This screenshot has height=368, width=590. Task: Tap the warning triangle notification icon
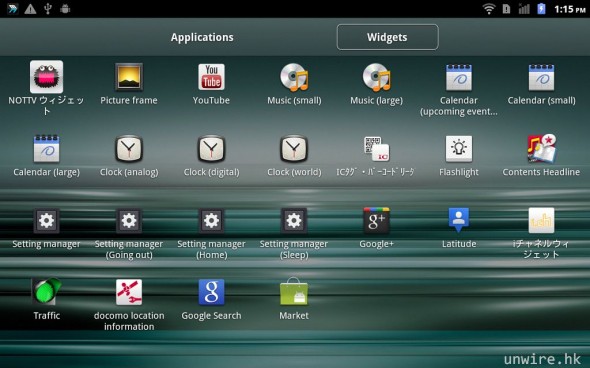[x=30, y=9]
